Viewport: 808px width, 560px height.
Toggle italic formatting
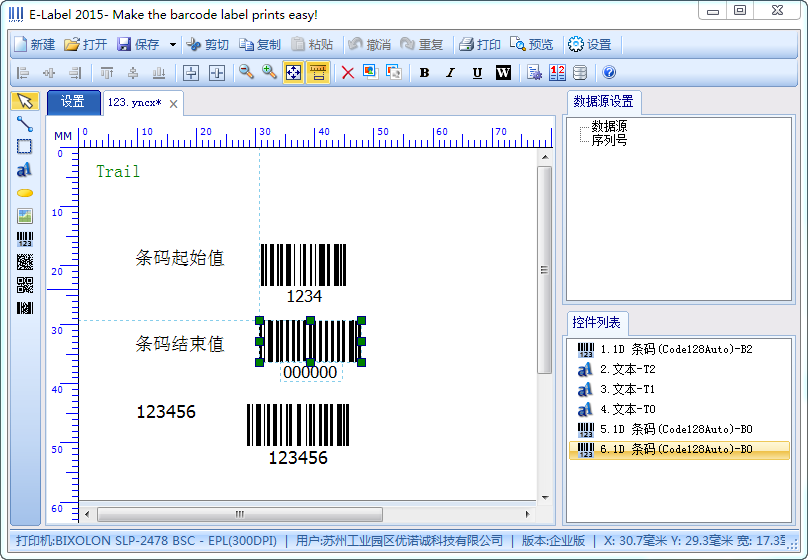(x=450, y=73)
